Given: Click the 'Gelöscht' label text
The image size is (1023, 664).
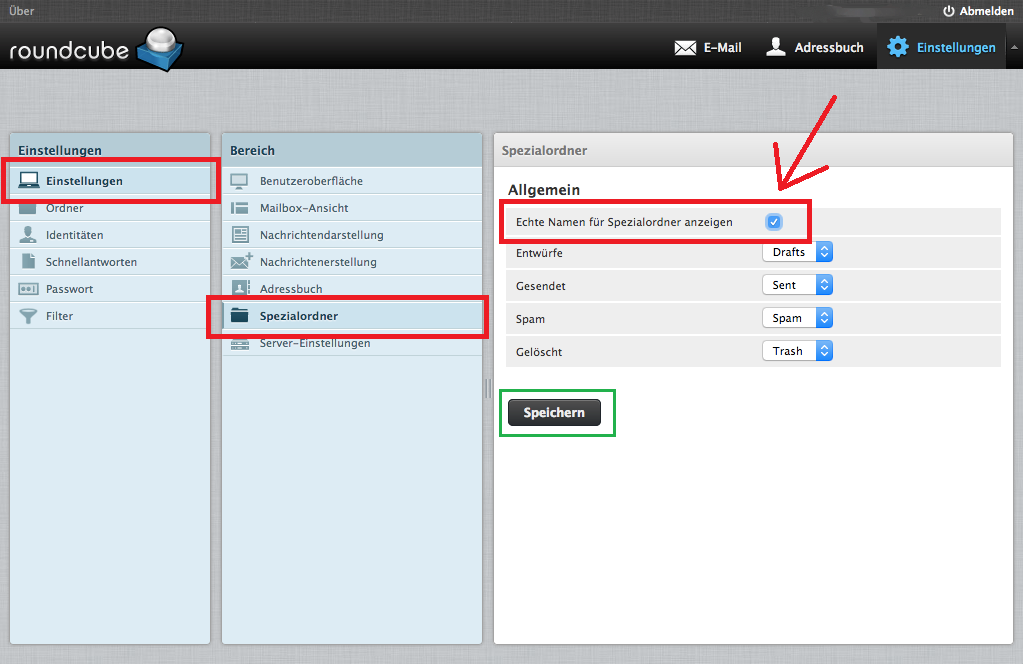Looking at the screenshot, I should [x=538, y=352].
